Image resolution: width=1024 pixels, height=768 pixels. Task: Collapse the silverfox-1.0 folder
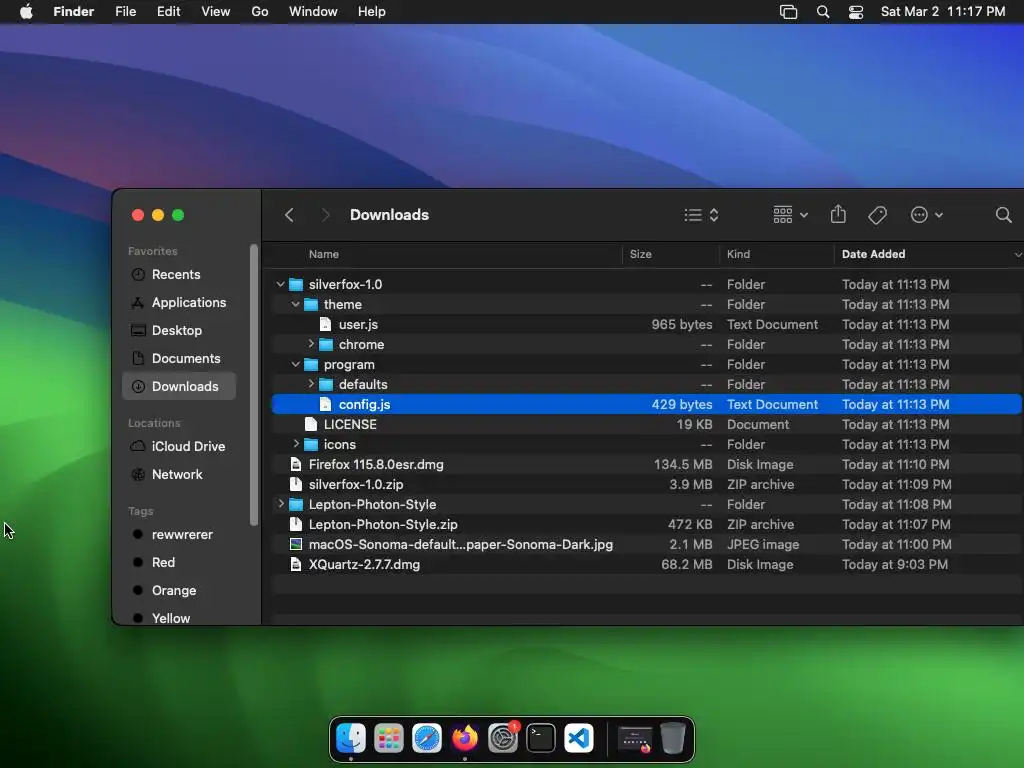tap(280, 284)
